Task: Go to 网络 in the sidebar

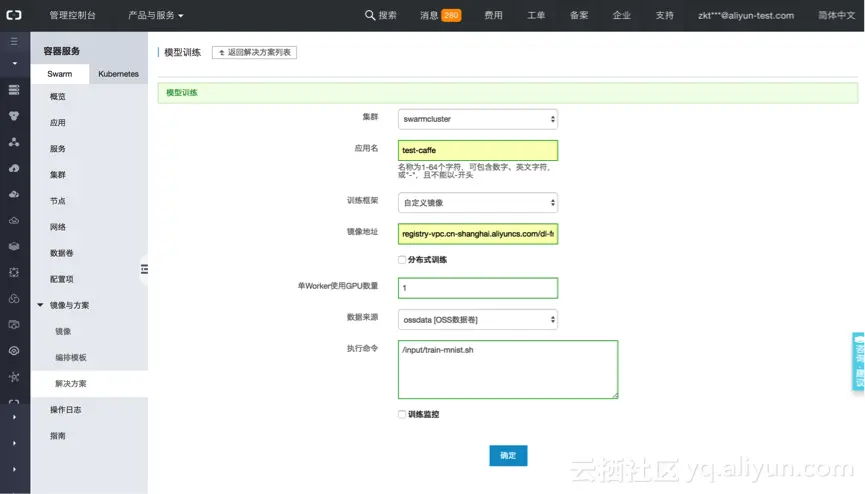Action: [57, 227]
